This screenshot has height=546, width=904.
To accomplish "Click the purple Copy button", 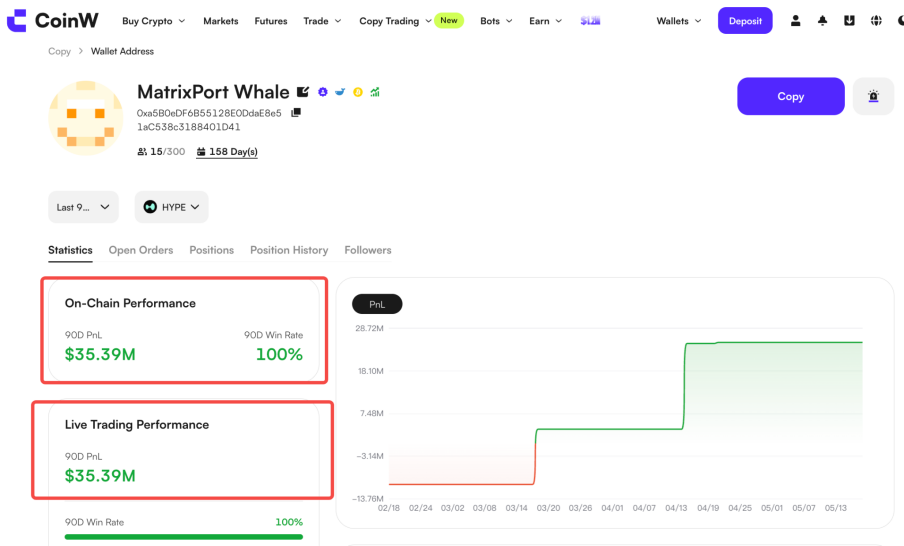I will coord(790,96).
